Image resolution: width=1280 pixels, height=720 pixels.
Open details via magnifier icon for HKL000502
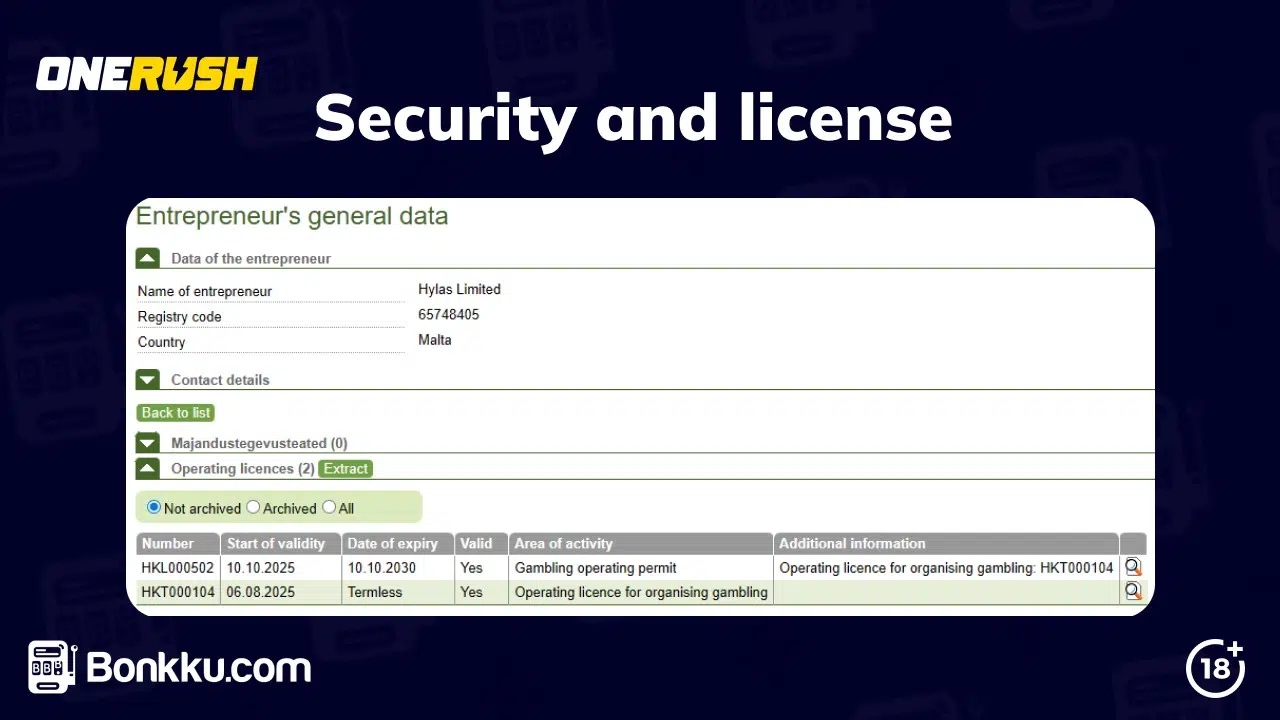(1132, 567)
